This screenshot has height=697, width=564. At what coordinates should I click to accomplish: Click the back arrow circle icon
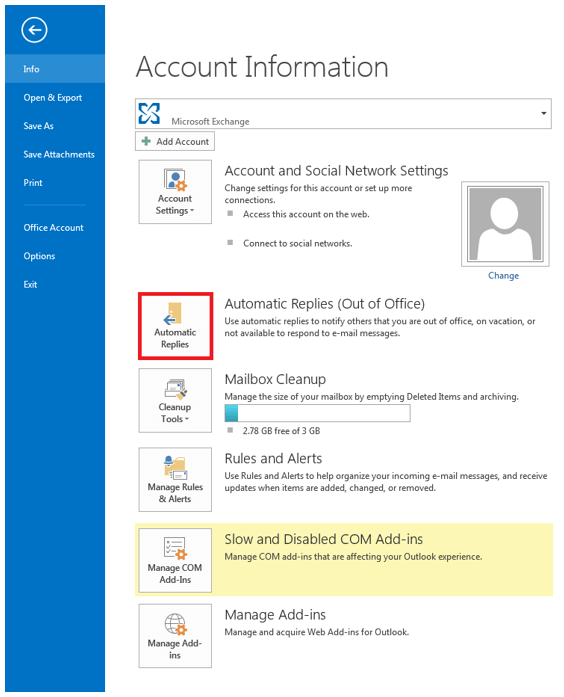pos(34,30)
